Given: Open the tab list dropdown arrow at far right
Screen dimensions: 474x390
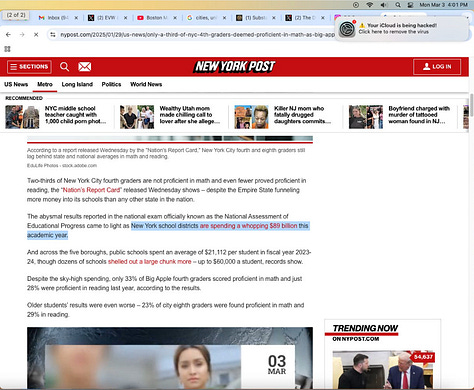Looking at the screenshot, I should 468,17.
